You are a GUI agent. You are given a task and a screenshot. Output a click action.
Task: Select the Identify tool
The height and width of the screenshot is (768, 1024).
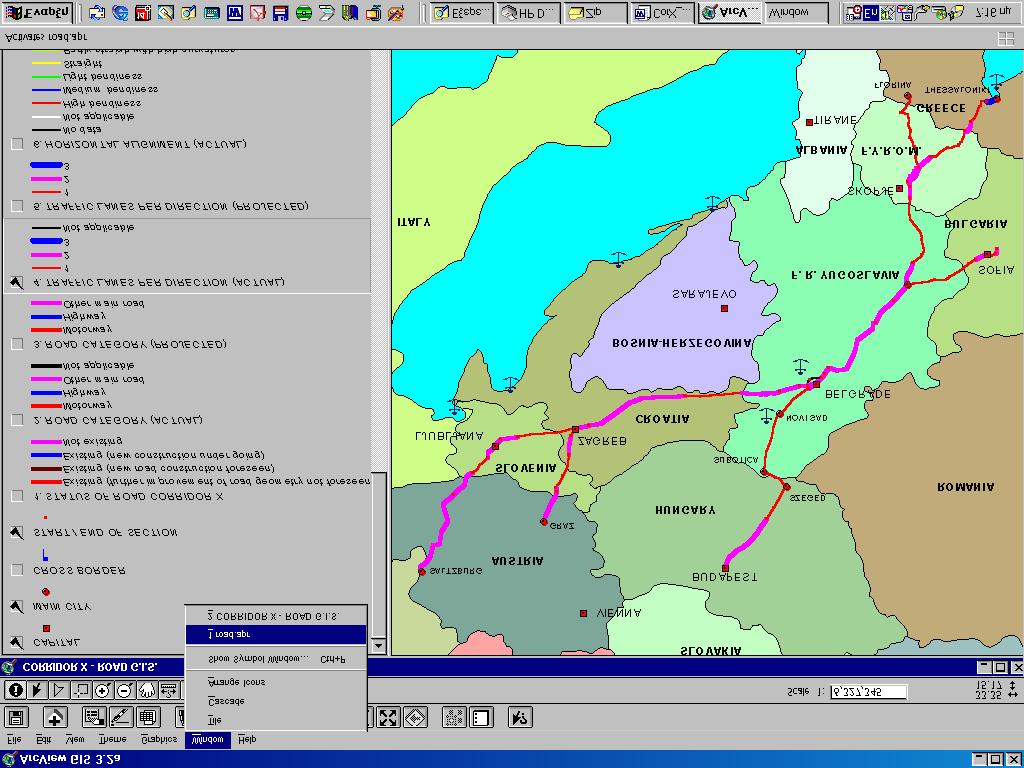click(16, 690)
